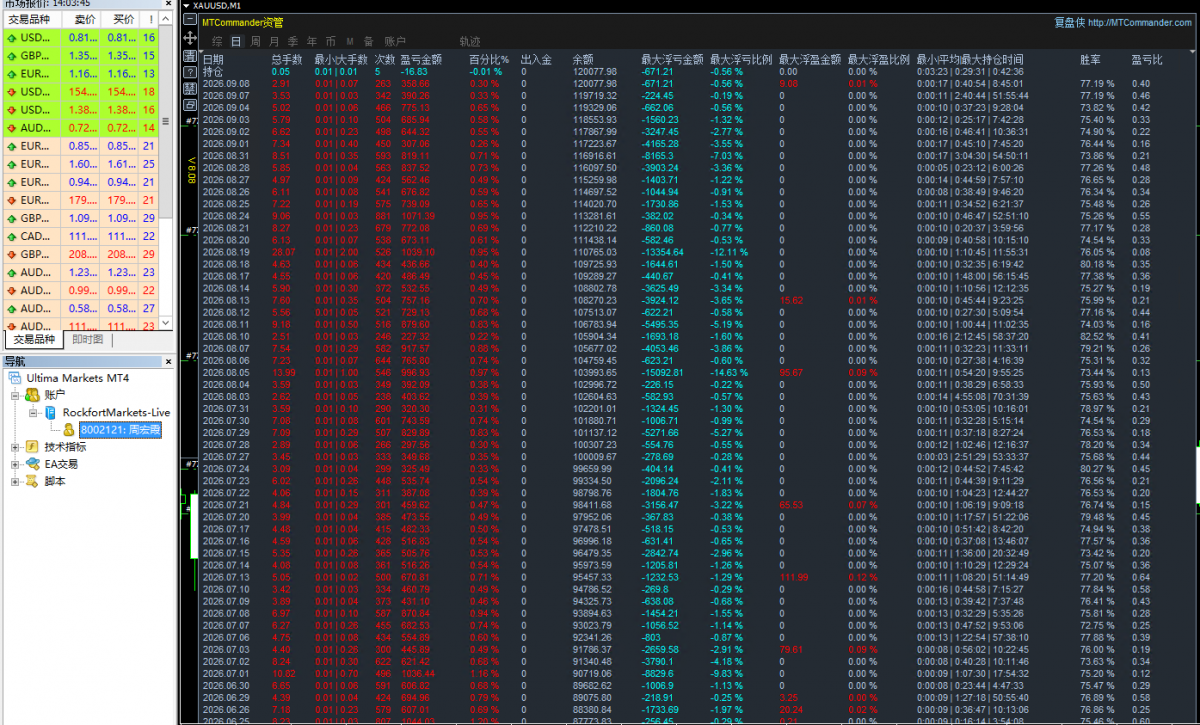
Task: Click the MTCommander资管 title text
Action: pos(241,21)
